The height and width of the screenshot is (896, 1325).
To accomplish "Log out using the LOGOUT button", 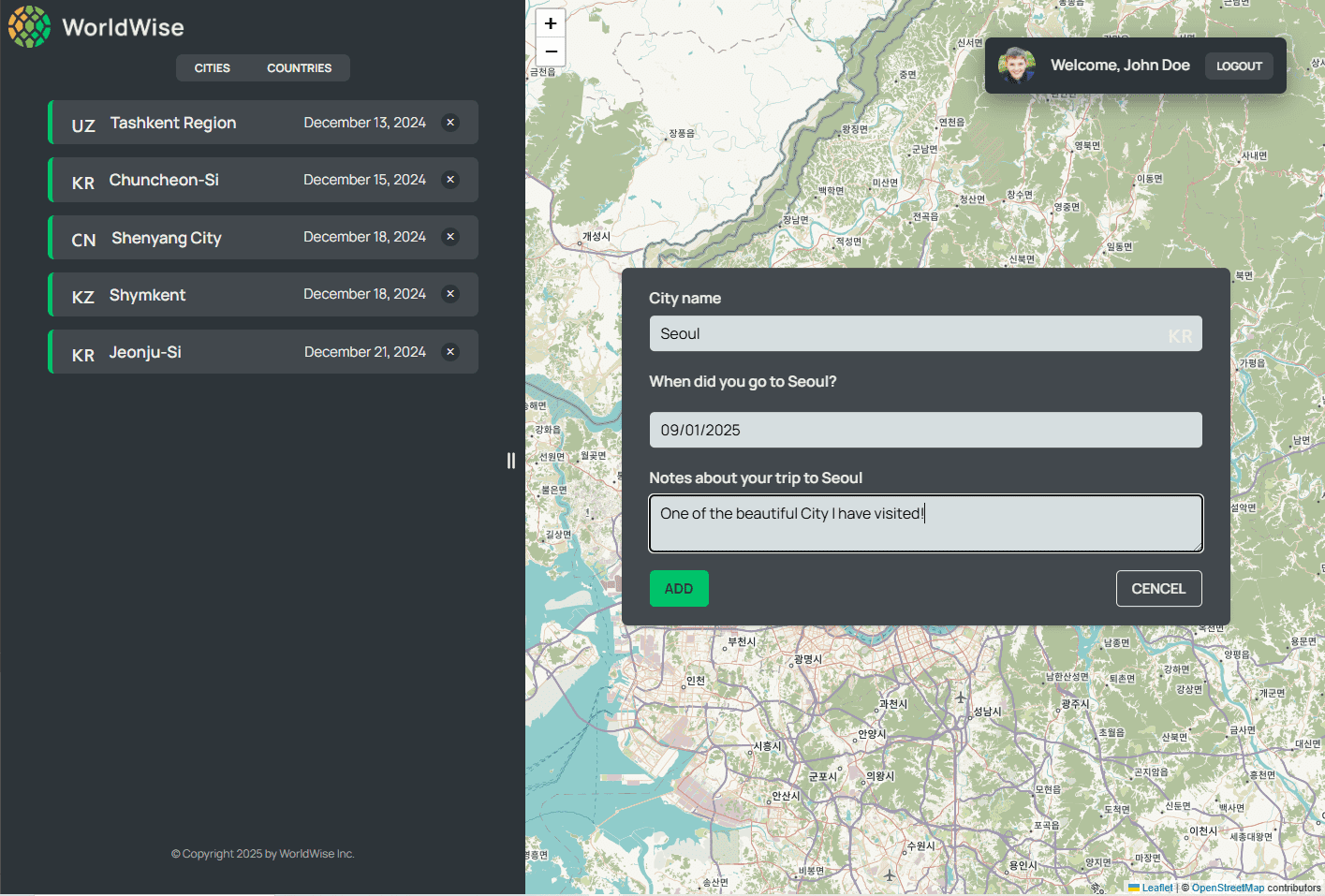I will click(1239, 66).
